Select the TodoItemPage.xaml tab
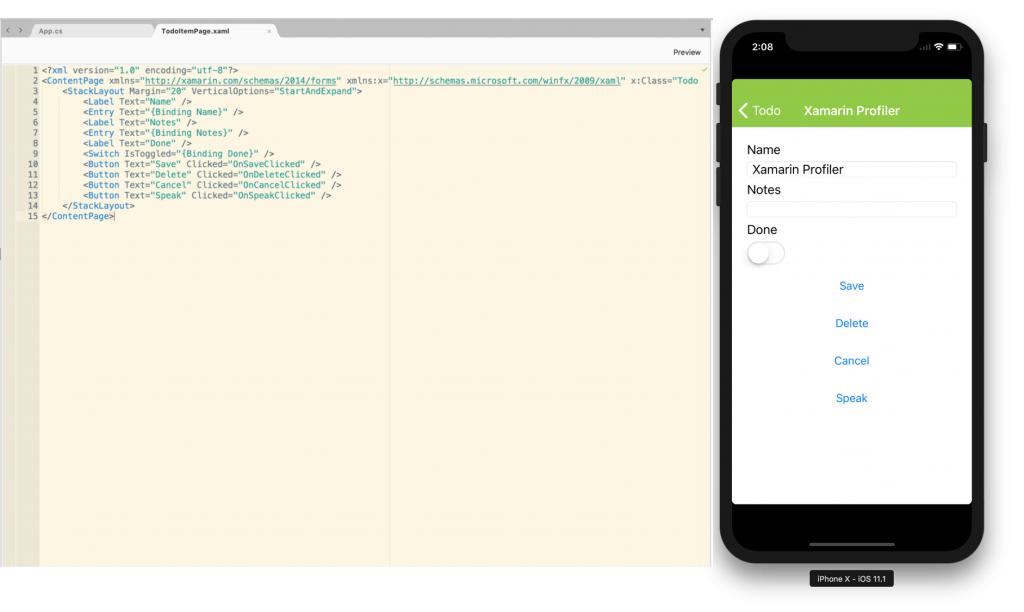The width and height of the screenshot is (1024, 612). [195, 31]
